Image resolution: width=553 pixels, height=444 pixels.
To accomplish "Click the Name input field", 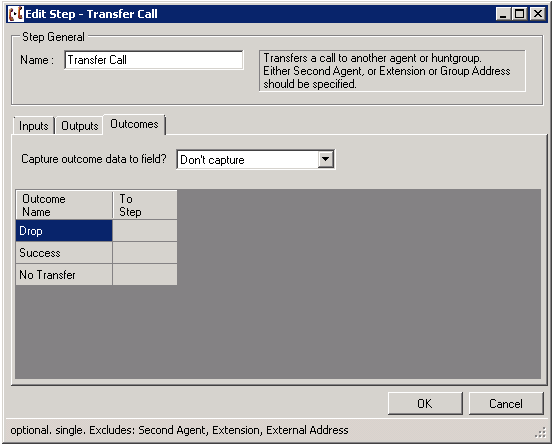I will click(154, 60).
